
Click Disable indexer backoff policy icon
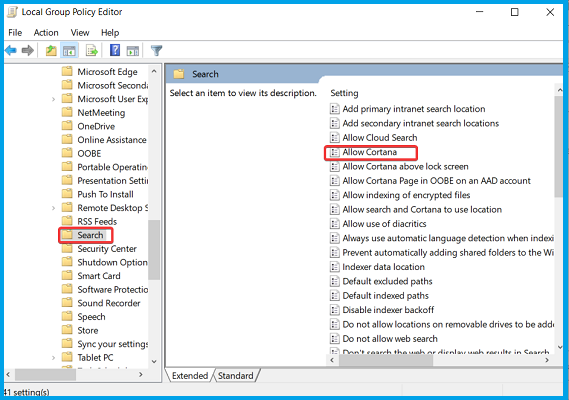coord(335,310)
